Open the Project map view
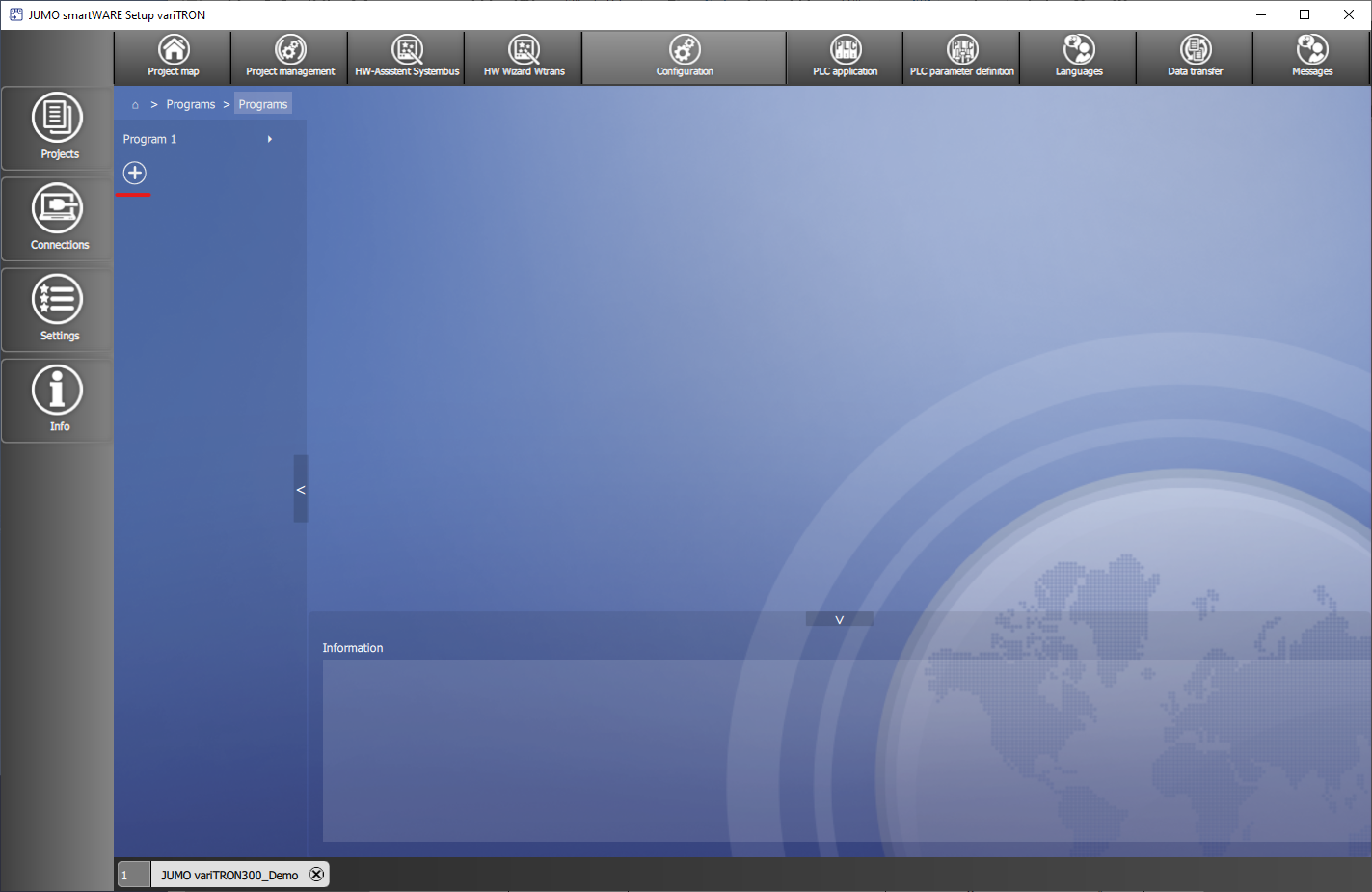Viewport: 1372px width, 892px height. click(x=174, y=57)
